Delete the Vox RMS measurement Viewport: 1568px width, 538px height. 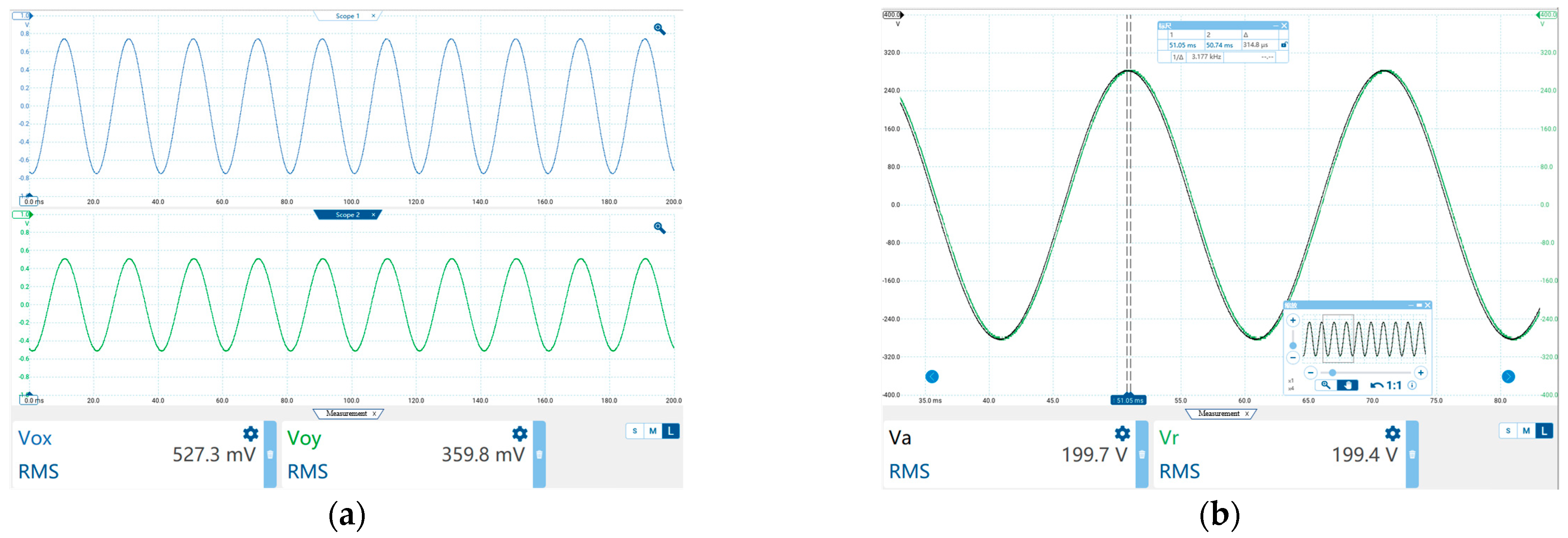click(270, 454)
